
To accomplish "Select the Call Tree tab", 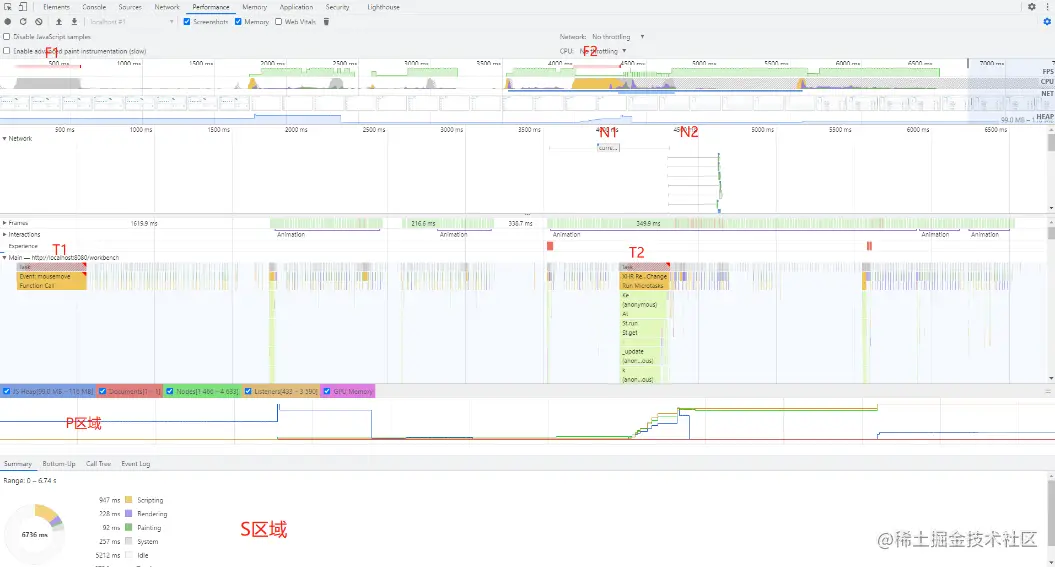I will point(98,463).
